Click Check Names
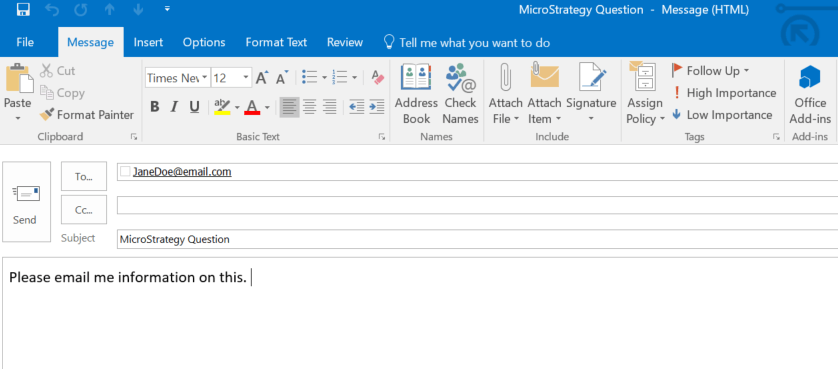Viewport: 838px width, 369px height. [x=461, y=94]
